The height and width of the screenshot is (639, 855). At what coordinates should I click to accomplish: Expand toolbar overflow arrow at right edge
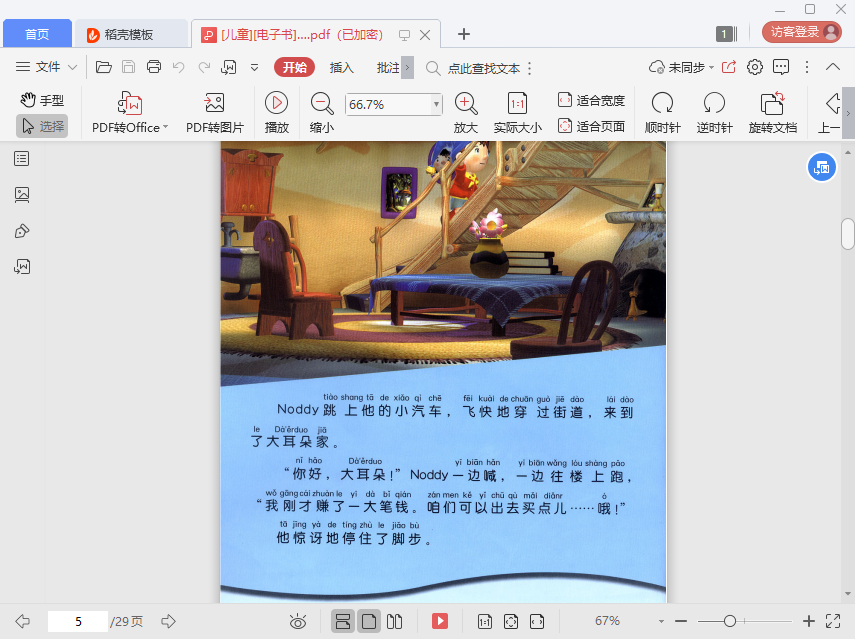(848, 113)
